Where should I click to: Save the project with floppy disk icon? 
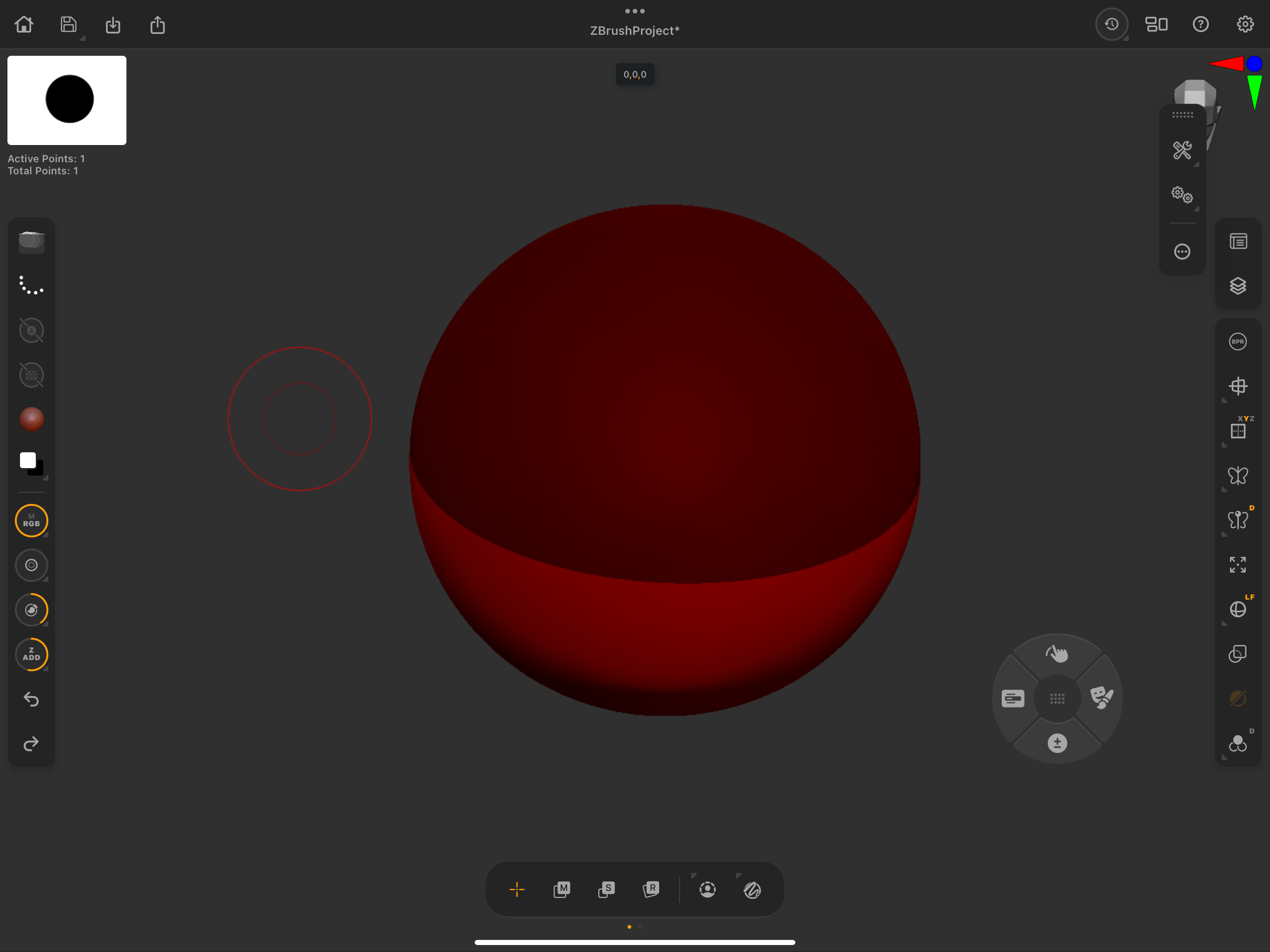point(68,24)
